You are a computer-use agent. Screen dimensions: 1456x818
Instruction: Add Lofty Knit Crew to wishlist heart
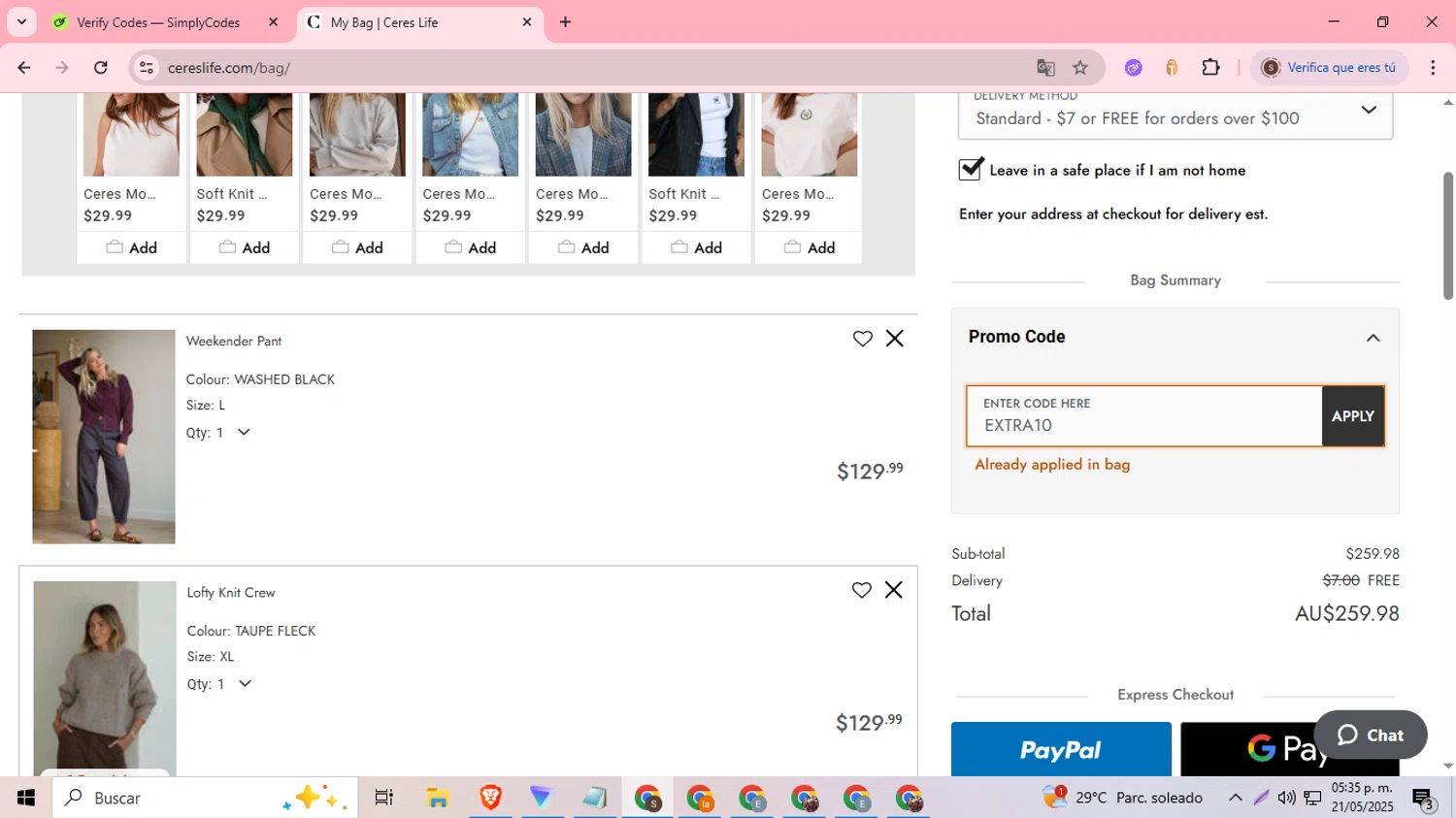click(861, 590)
